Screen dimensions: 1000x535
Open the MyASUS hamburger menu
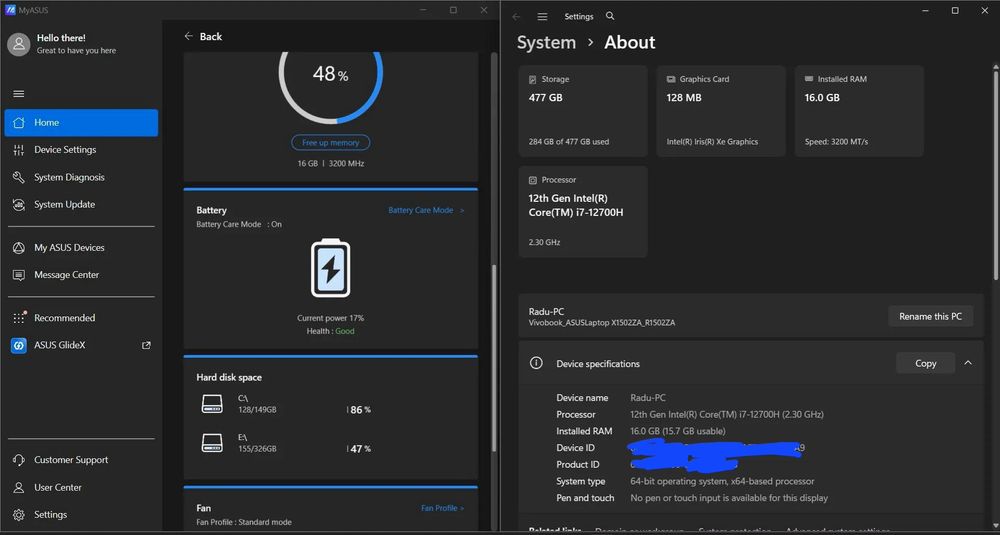(18, 94)
